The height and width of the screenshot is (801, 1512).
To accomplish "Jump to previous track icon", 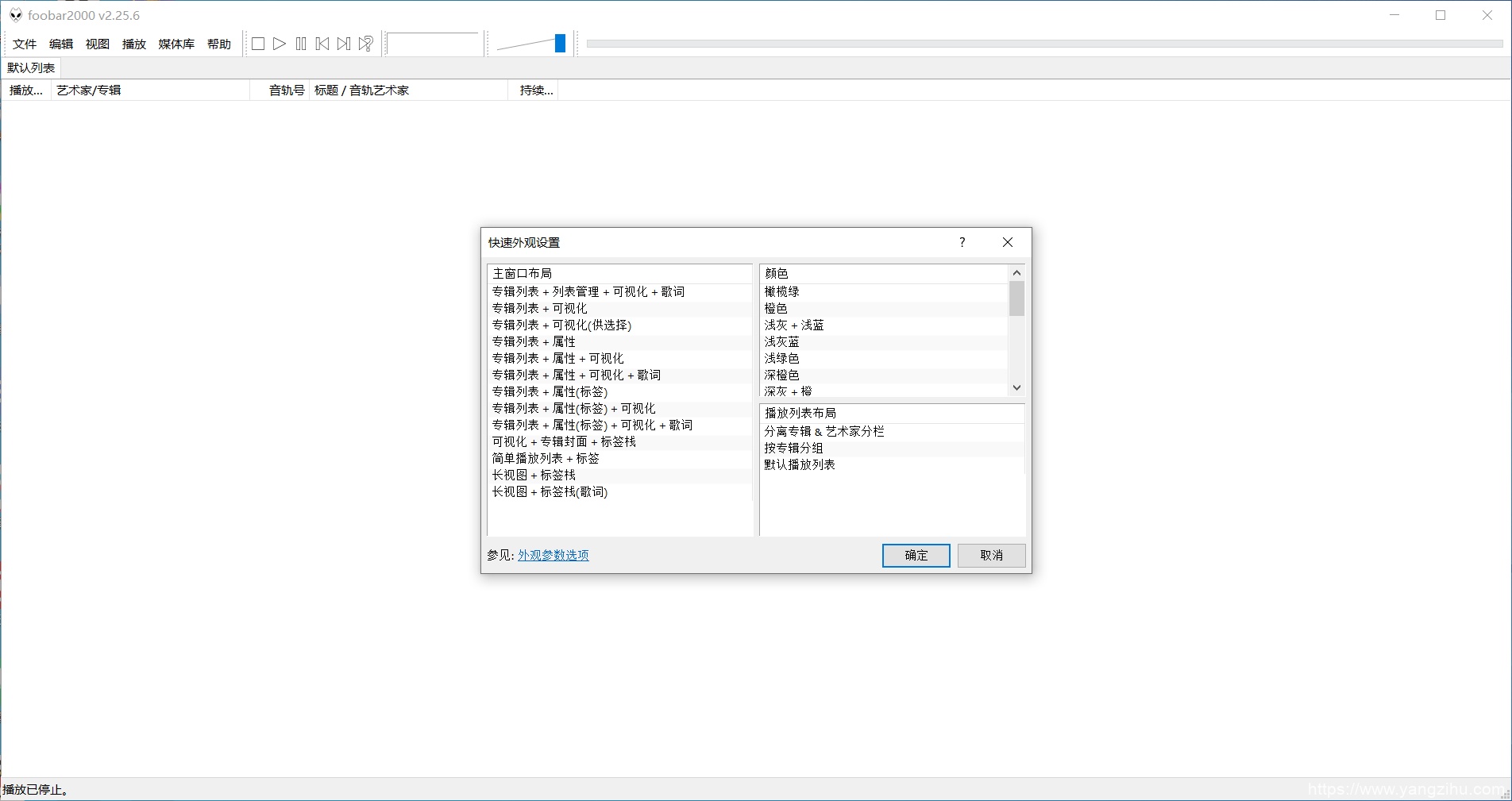I will (322, 44).
